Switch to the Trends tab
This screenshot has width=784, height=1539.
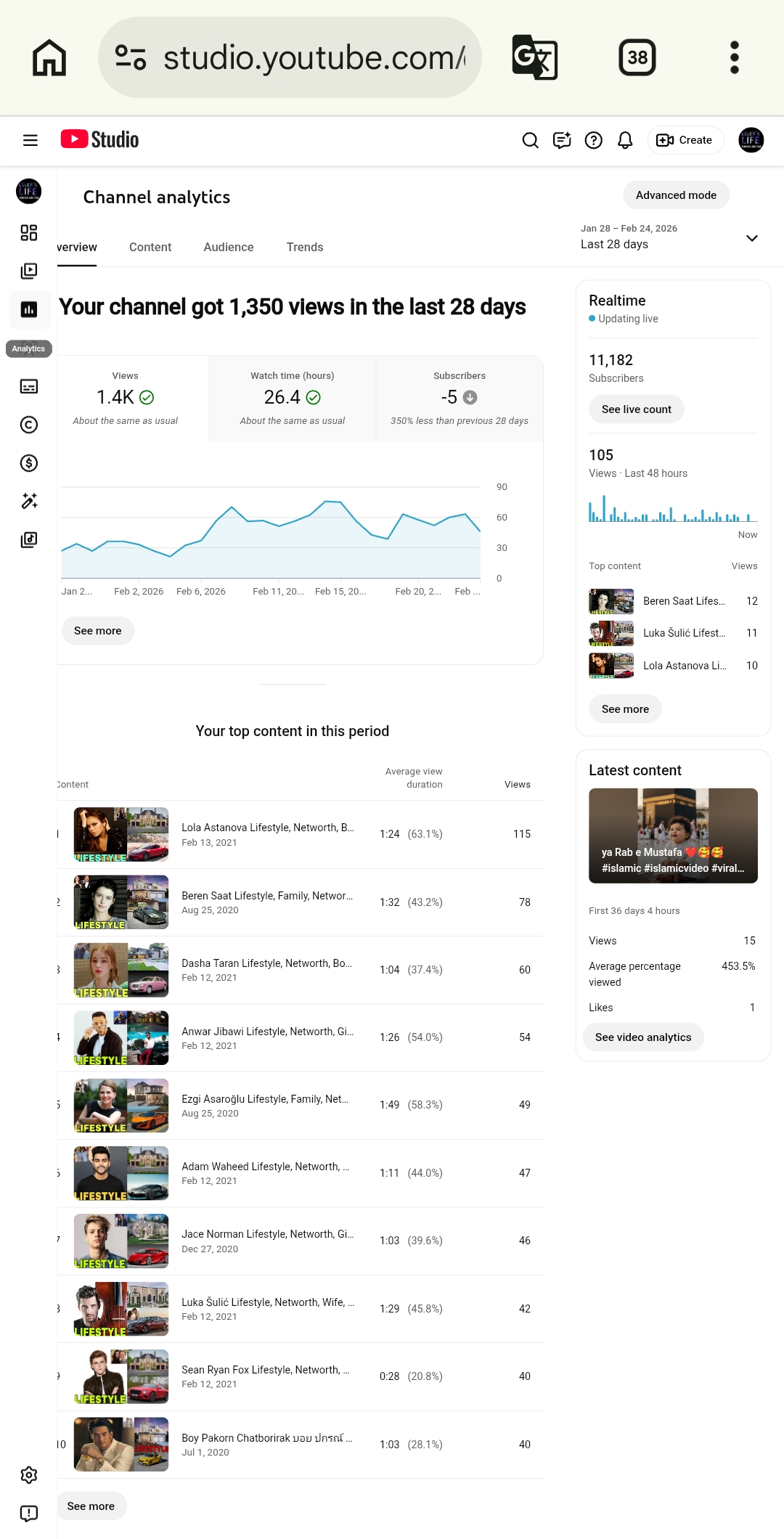305,248
